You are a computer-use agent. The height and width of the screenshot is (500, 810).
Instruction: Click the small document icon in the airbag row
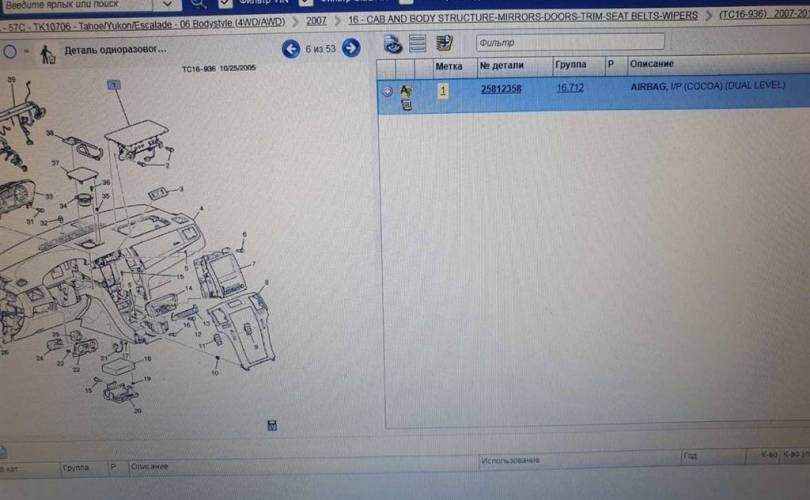click(407, 104)
